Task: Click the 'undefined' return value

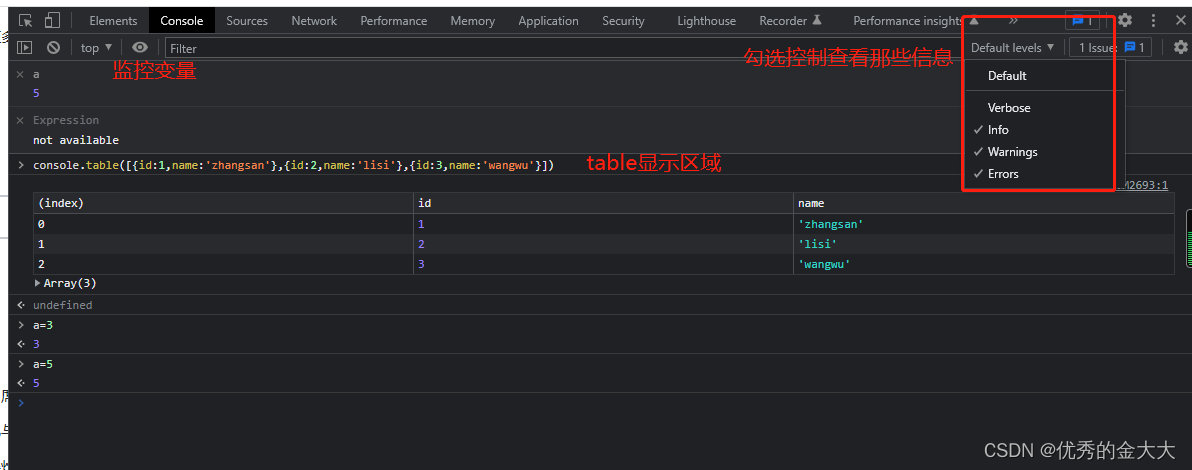Action: click(x=62, y=305)
